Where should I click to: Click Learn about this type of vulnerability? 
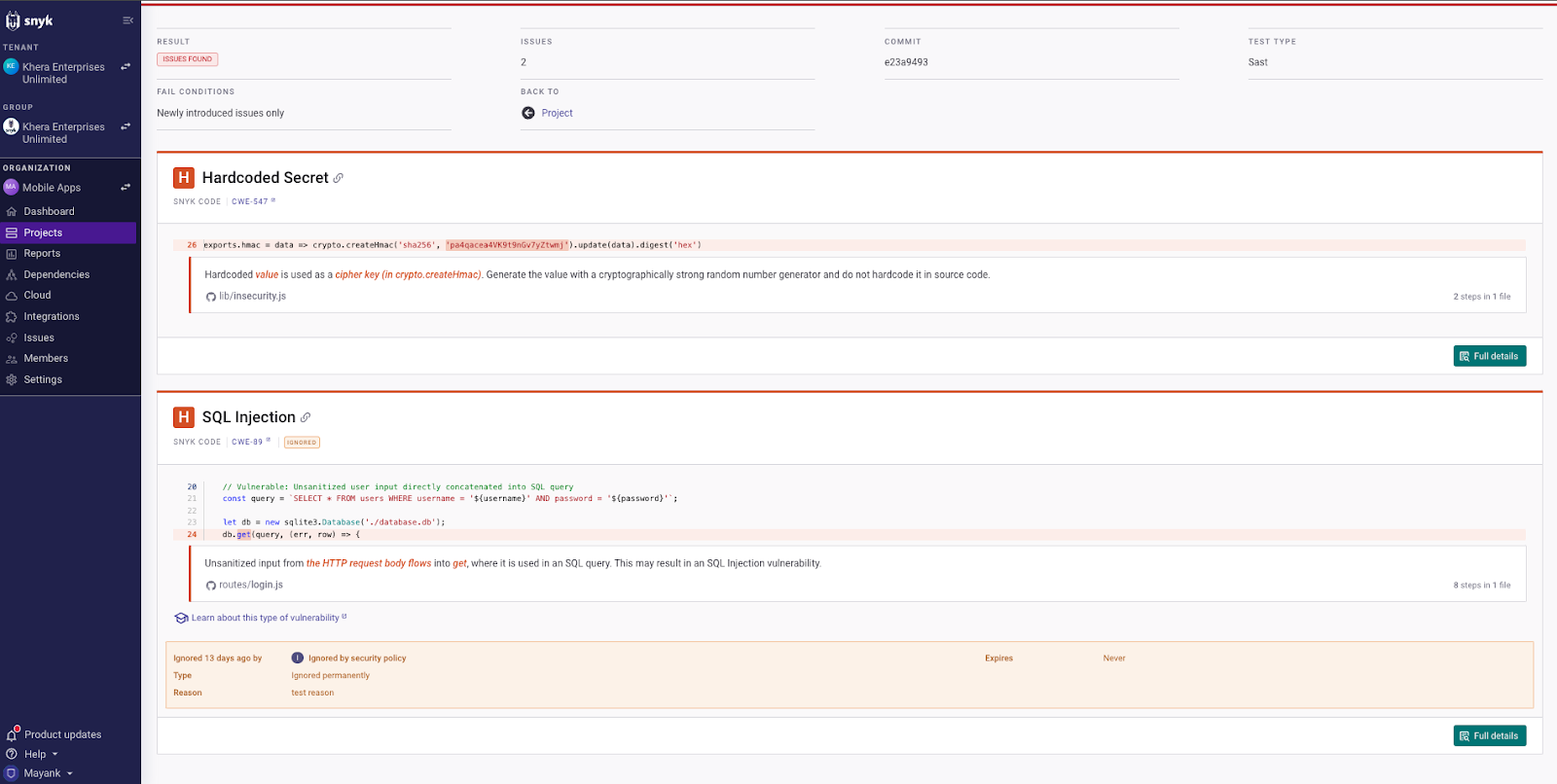click(265, 618)
